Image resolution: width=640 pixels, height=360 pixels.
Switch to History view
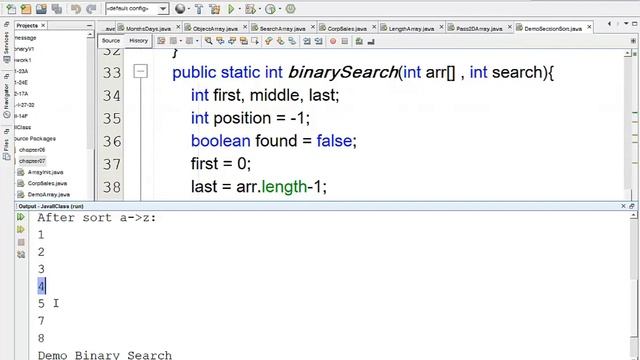point(138,41)
